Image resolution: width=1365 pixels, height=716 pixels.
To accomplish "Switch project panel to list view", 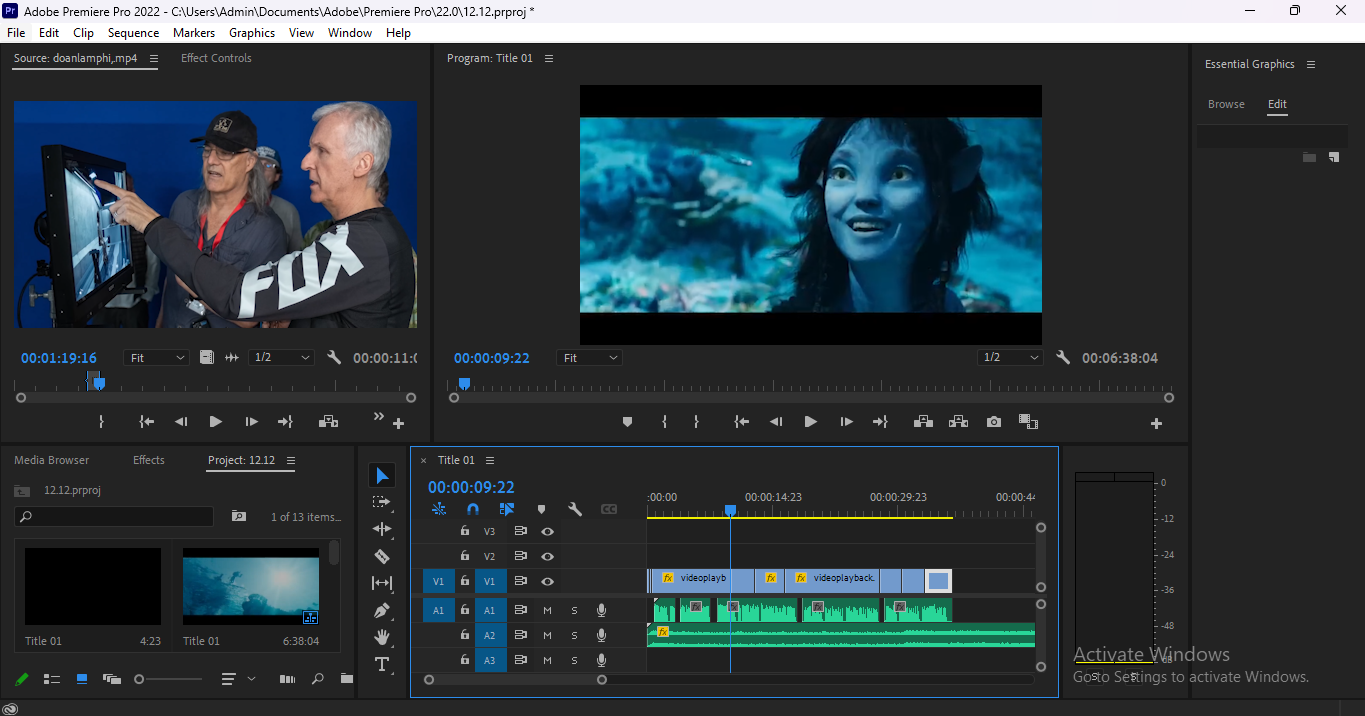I will click(x=52, y=679).
